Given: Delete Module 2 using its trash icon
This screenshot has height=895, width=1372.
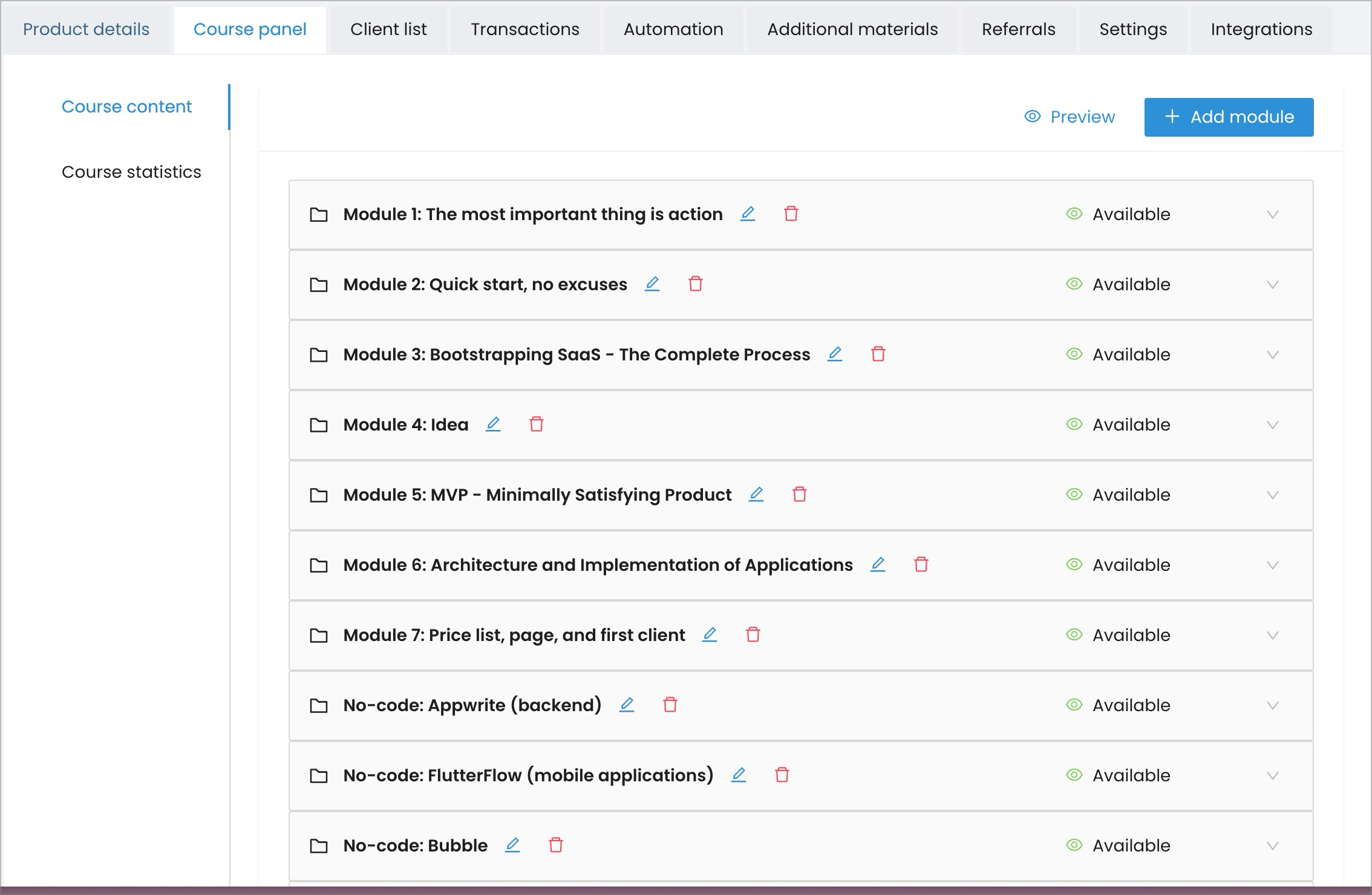Looking at the screenshot, I should (696, 284).
